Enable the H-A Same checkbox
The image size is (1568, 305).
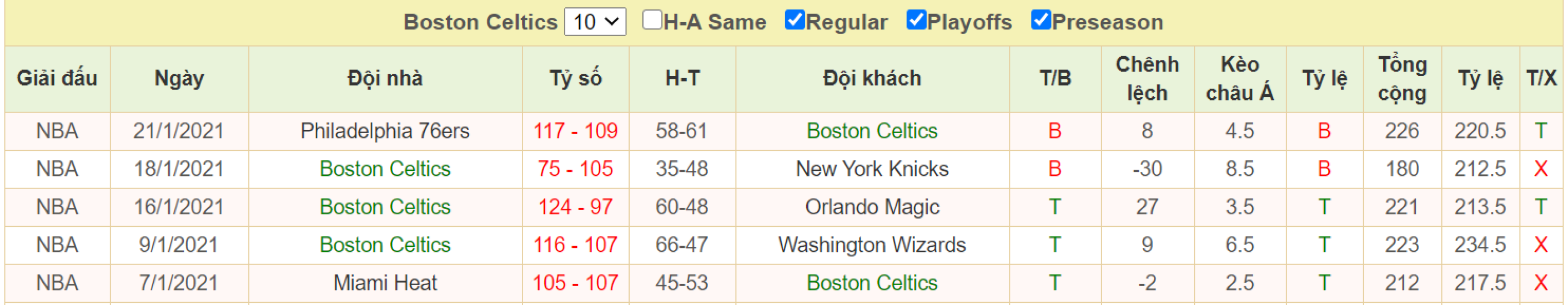652,20
